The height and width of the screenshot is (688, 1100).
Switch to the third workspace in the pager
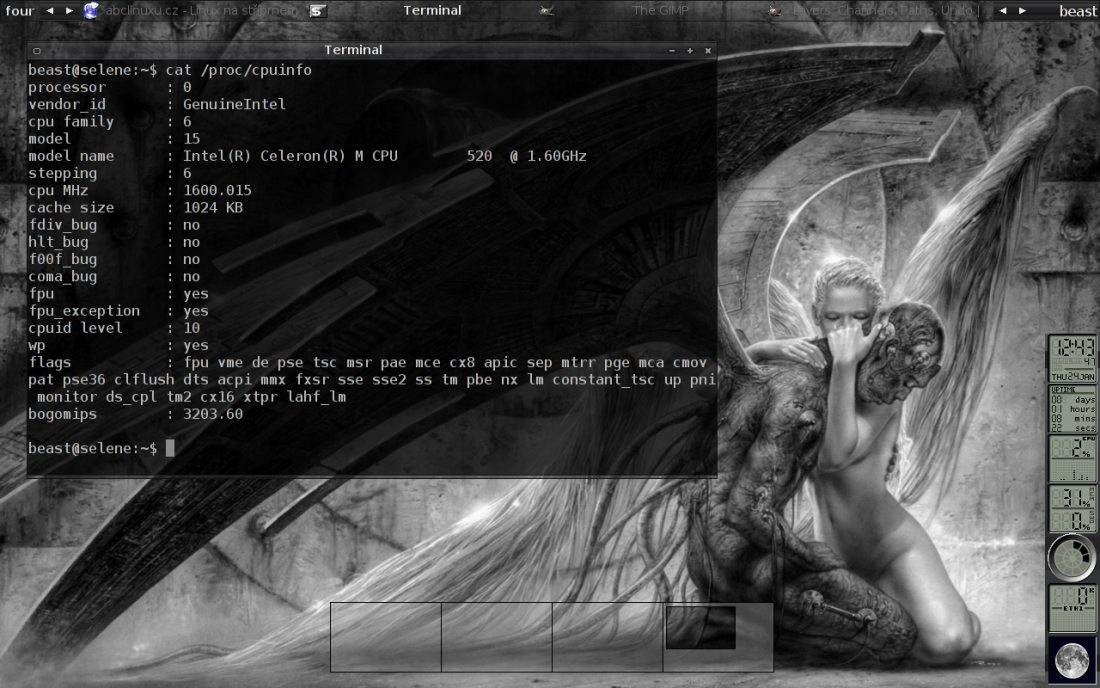[608, 637]
